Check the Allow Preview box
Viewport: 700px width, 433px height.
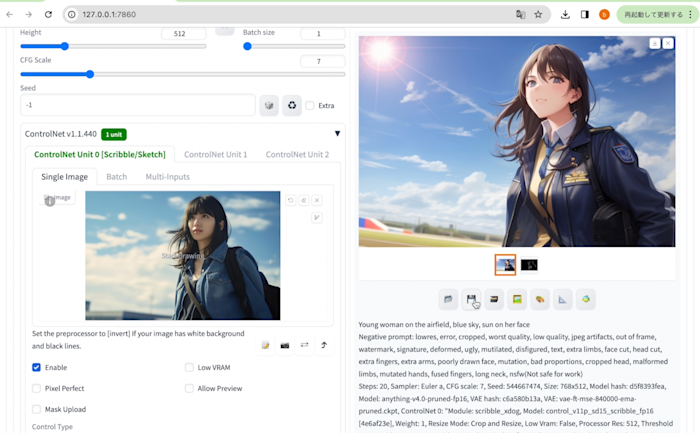click(189, 388)
